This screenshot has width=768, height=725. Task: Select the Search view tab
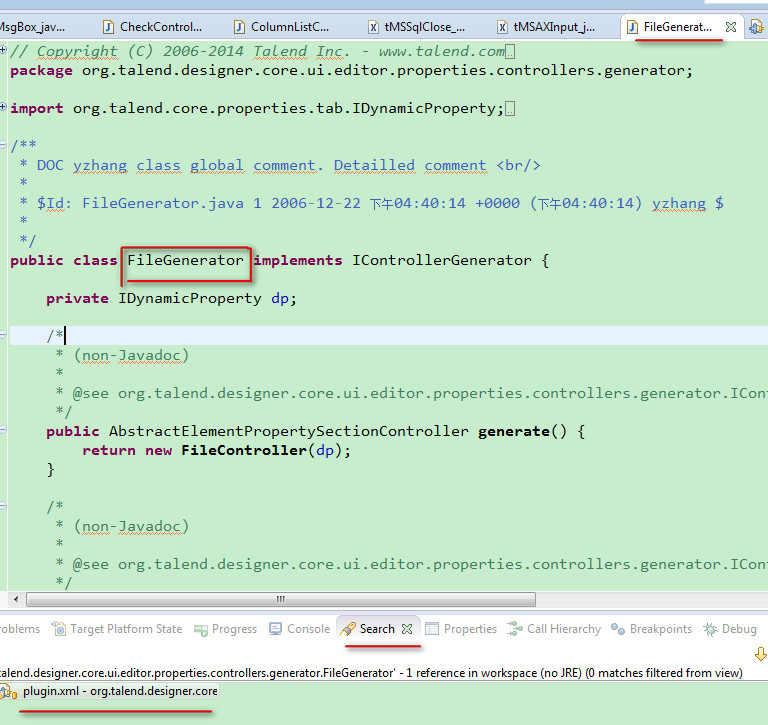[377, 629]
